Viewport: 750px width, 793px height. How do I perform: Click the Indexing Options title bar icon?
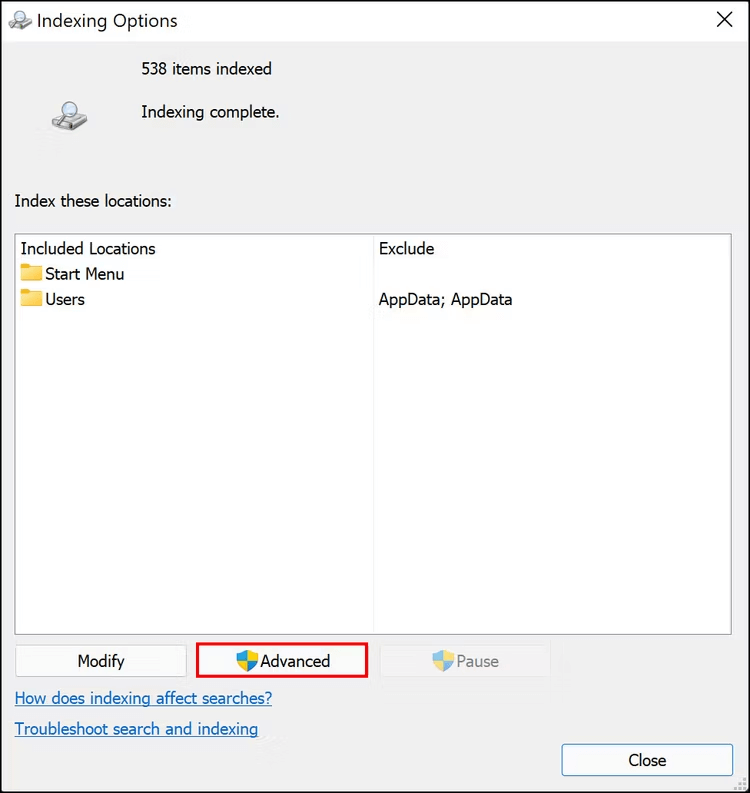click(x=20, y=21)
